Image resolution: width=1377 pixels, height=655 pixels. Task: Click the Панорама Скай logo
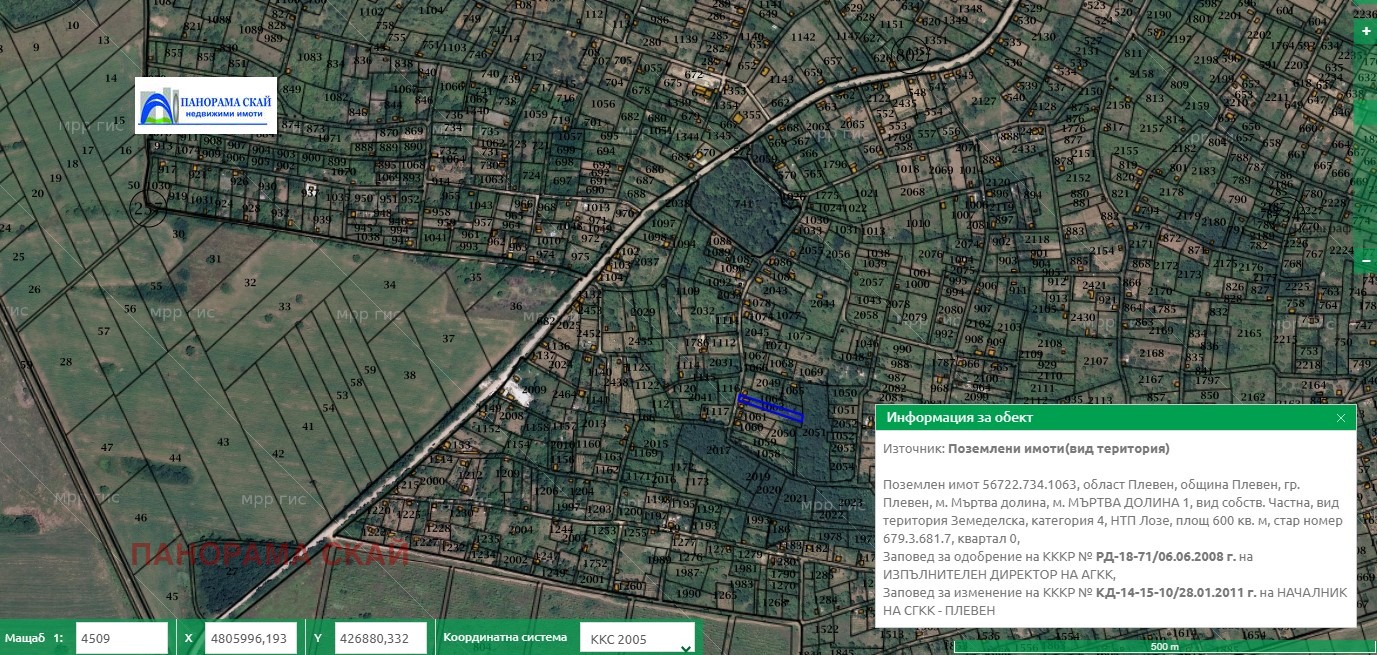click(206, 105)
